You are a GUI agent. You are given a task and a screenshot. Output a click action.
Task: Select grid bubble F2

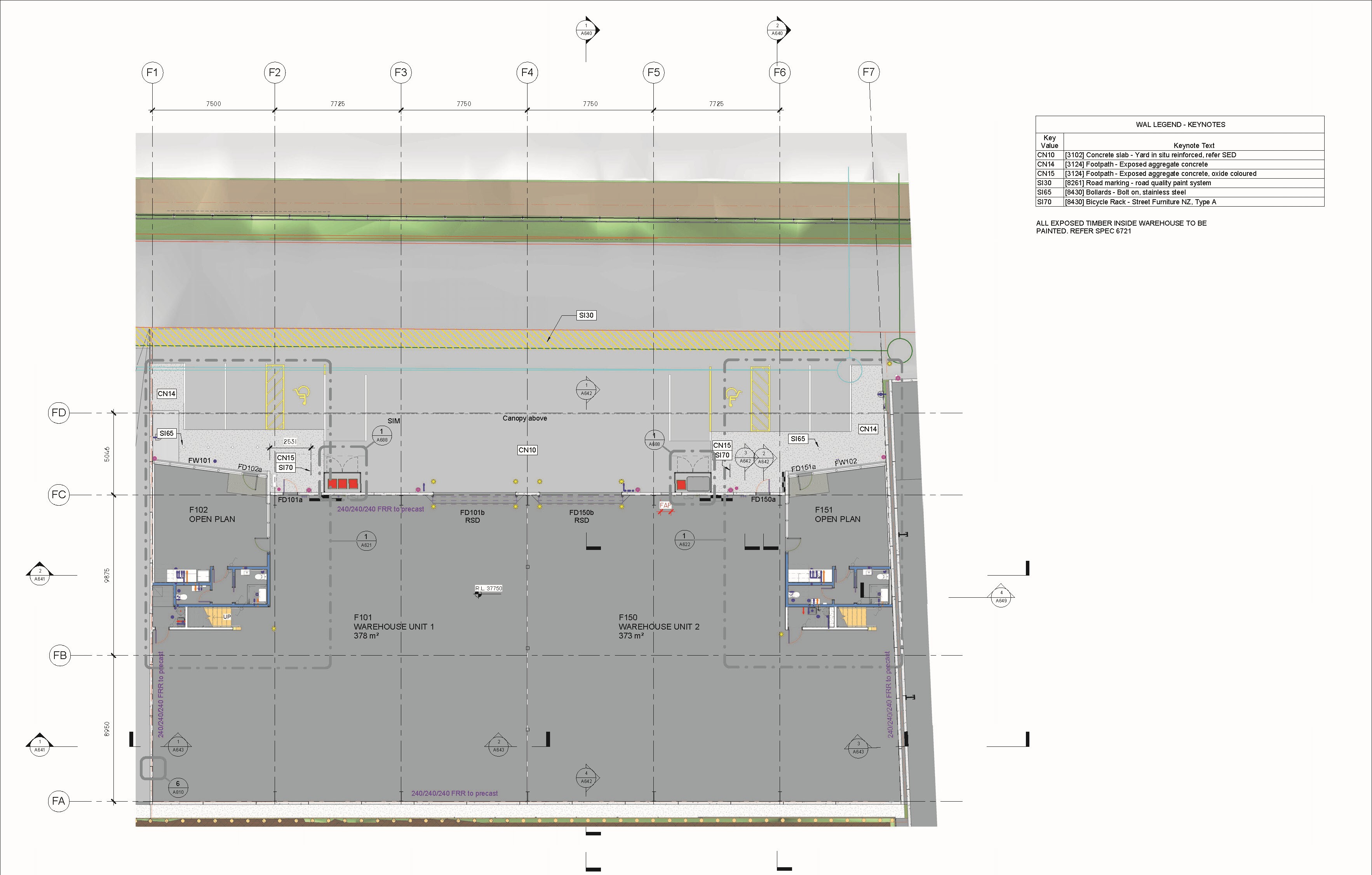[x=275, y=72]
